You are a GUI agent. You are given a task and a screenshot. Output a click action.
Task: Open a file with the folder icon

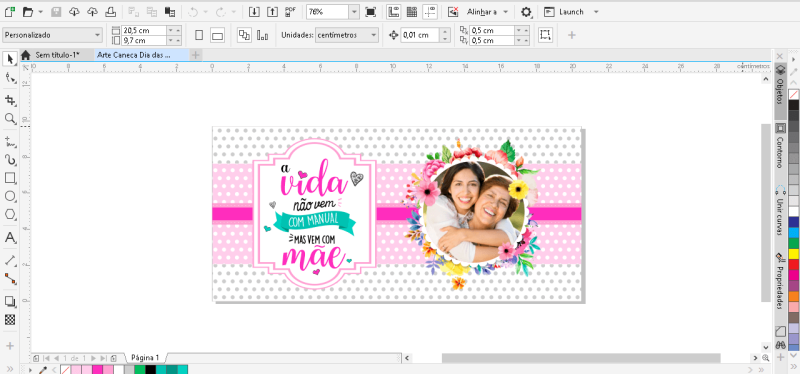(28, 11)
